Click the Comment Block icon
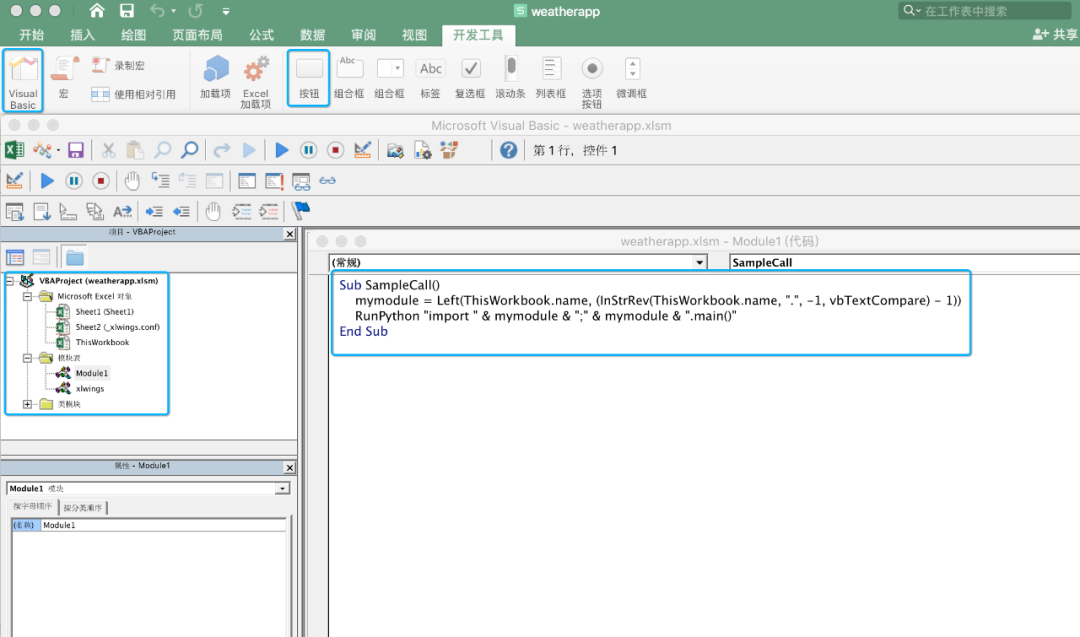This screenshot has height=637, width=1080. (x=241, y=211)
